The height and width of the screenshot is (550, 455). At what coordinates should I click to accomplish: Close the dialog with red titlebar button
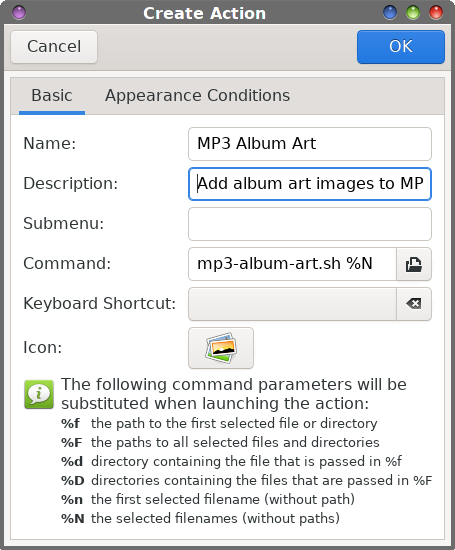click(436, 12)
